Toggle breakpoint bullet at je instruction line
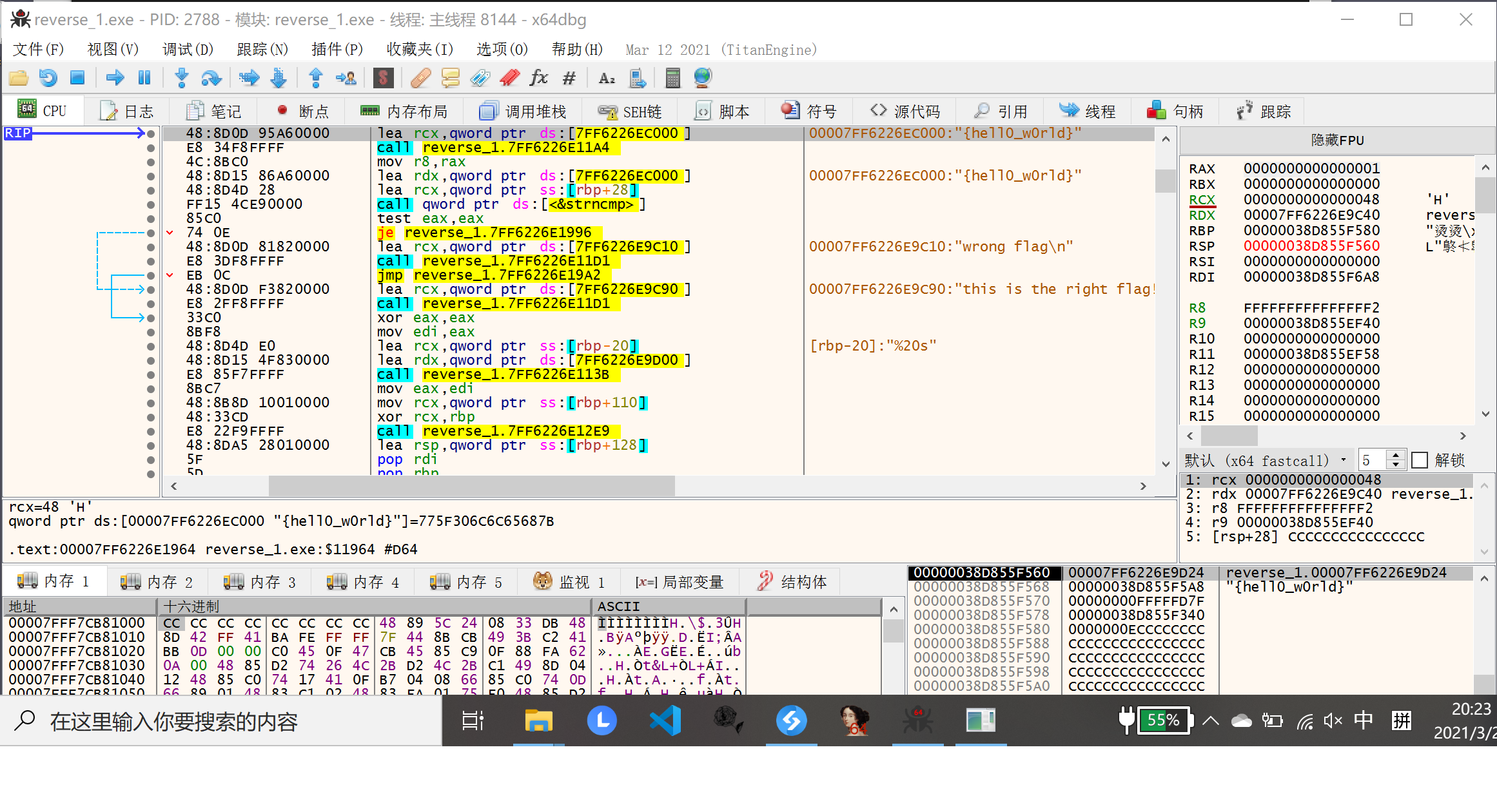Screen dimensions: 1497x812 [151, 233]
